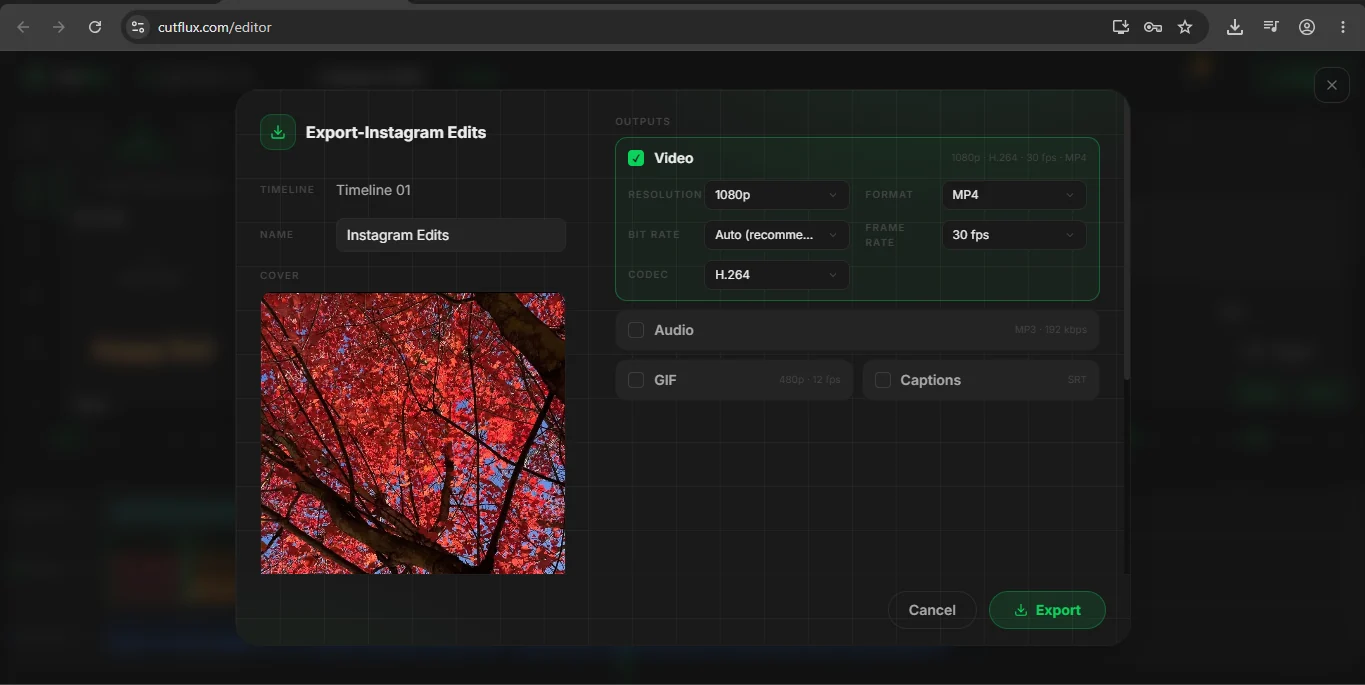Open the Bit Rate Auto dropdown
Image resolution: width=1365 pixels, height=685 pixels.
coord(777,235)
